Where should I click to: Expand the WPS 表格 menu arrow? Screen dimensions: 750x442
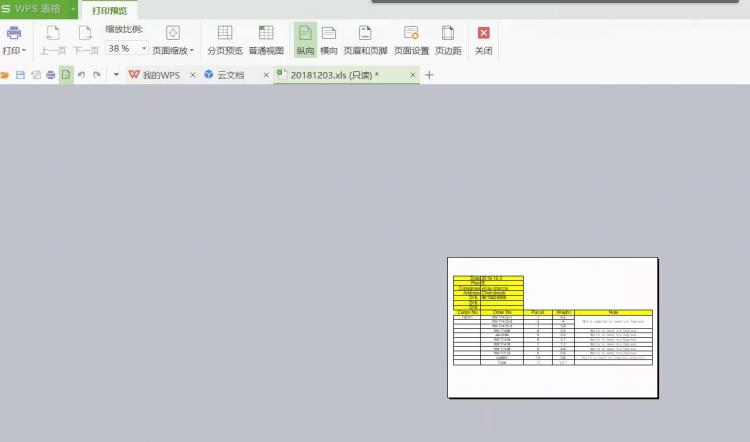pyautogui.click(x=73, y=9)
